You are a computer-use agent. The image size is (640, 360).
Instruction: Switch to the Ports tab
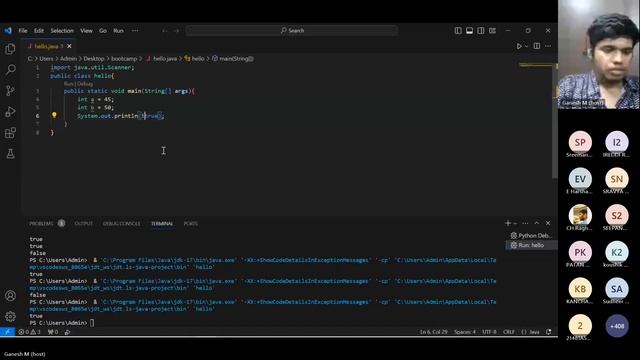191,223
